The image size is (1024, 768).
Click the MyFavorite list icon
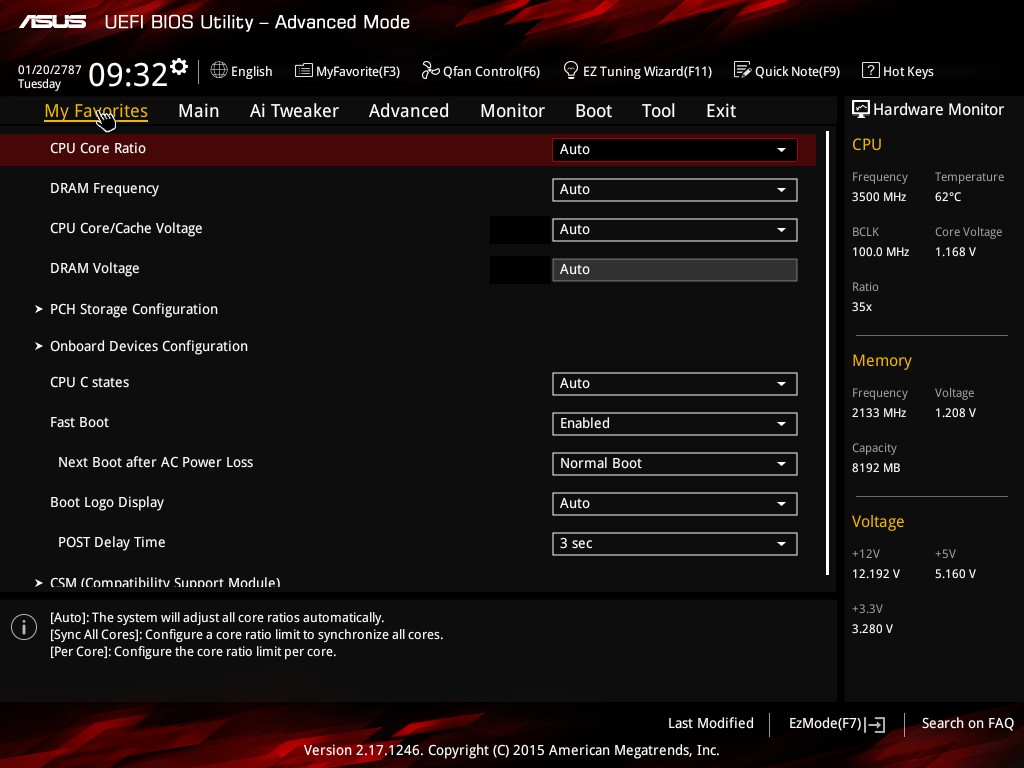click(x=304, y=71)
